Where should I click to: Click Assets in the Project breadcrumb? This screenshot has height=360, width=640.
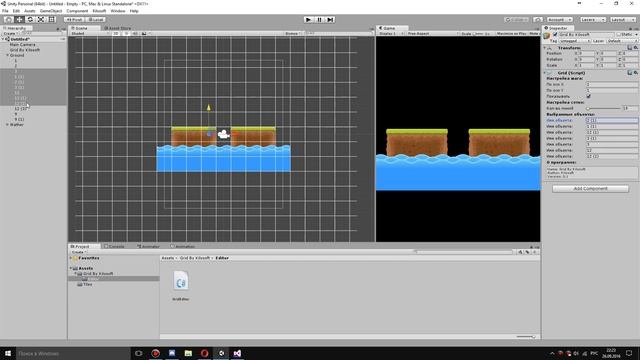tap(167, 258)
